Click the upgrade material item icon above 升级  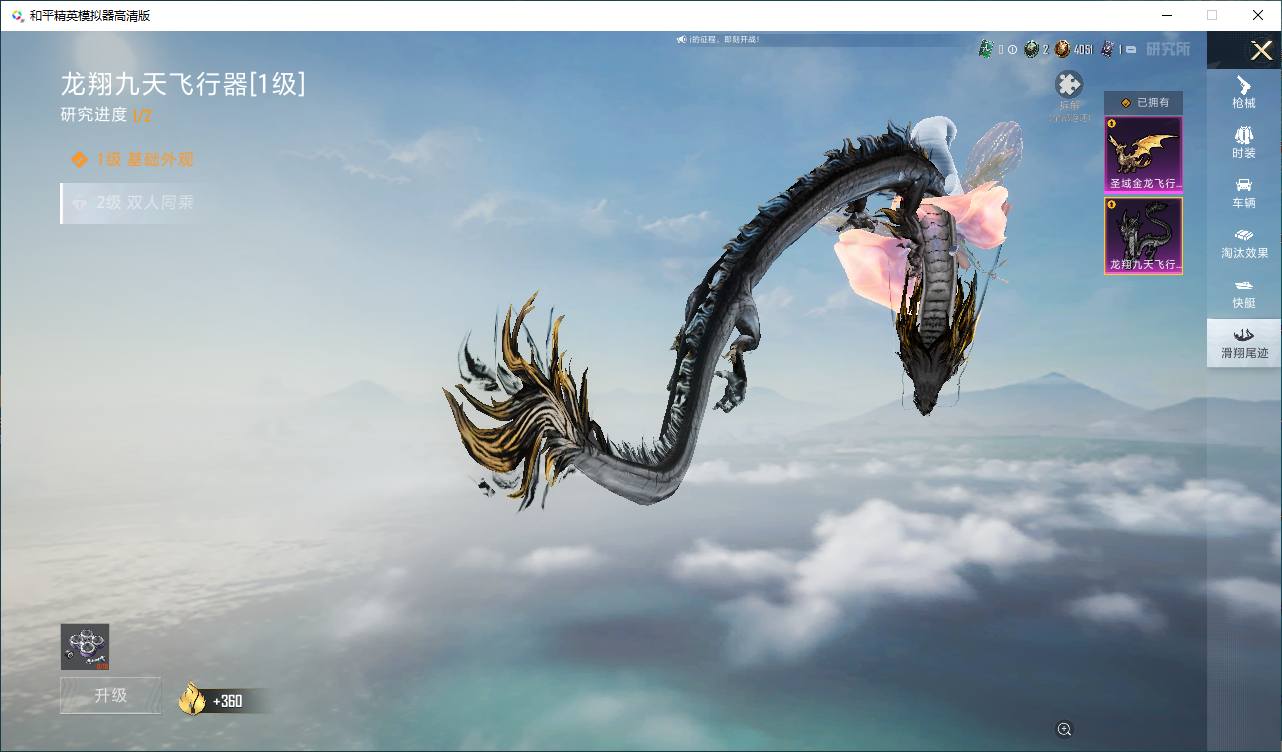pos(85,647)
